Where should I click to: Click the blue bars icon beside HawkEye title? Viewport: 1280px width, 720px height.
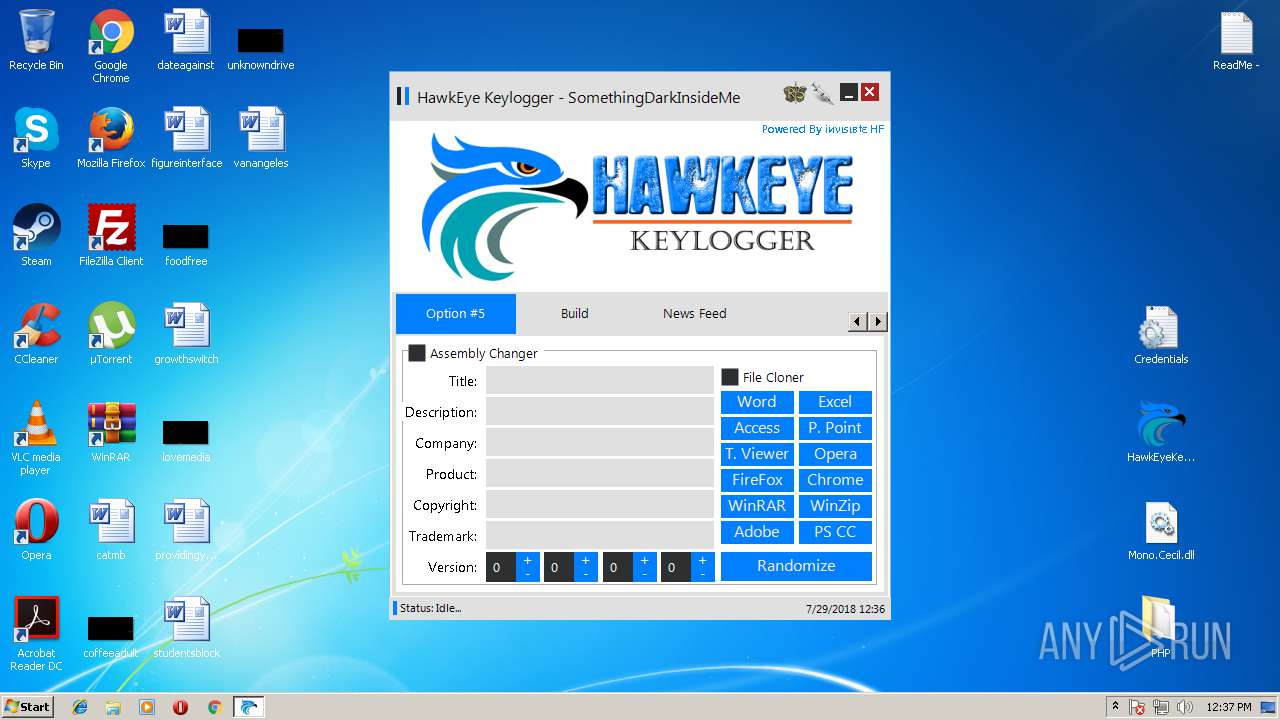(403, 96)
